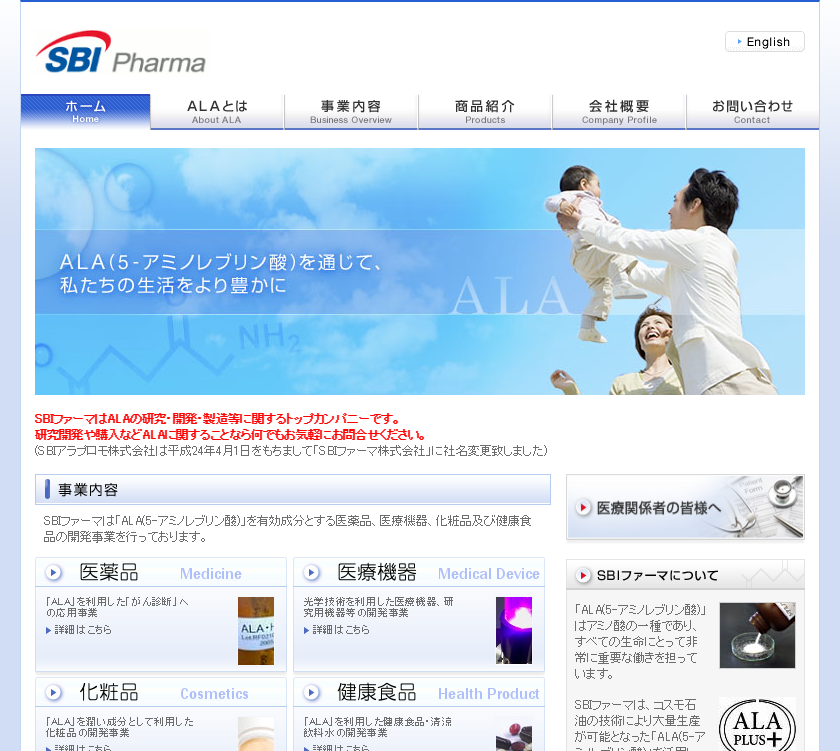Click the red arrow icon beside SBIファーマについて
This screenshot has width=840, height=751.
click(583, 575)
